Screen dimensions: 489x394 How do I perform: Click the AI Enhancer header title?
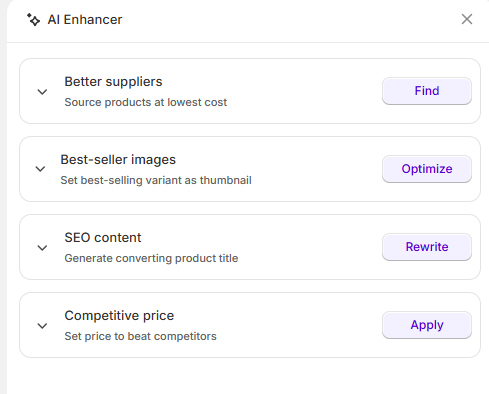85,20
